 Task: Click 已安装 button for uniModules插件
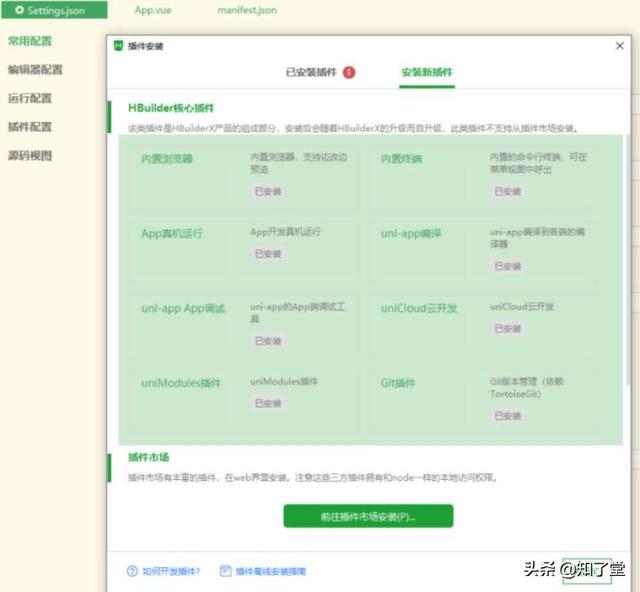(x=268, y=403)
